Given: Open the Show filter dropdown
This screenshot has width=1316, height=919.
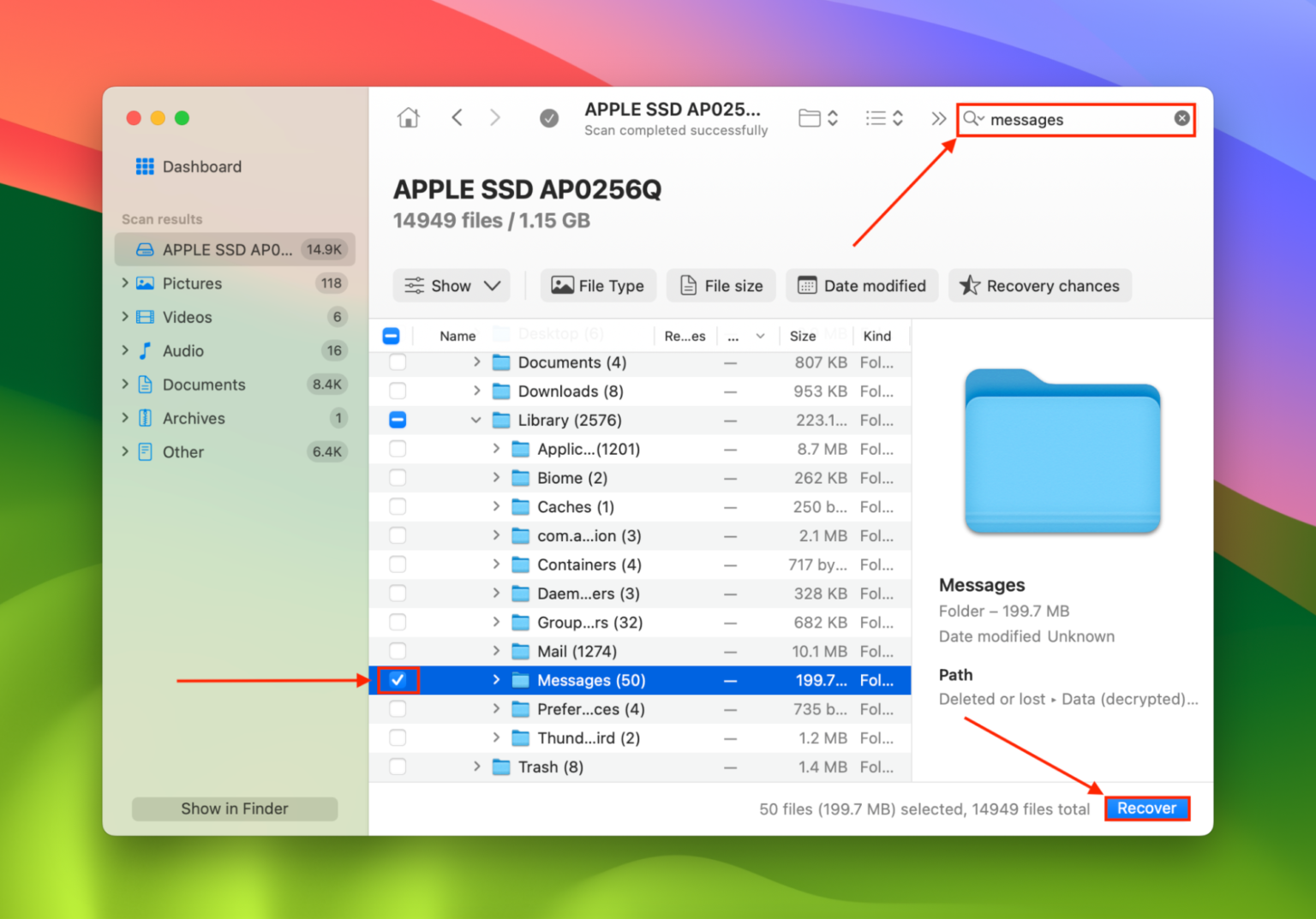Looking at the screenshot, I should tap(452, 285).
